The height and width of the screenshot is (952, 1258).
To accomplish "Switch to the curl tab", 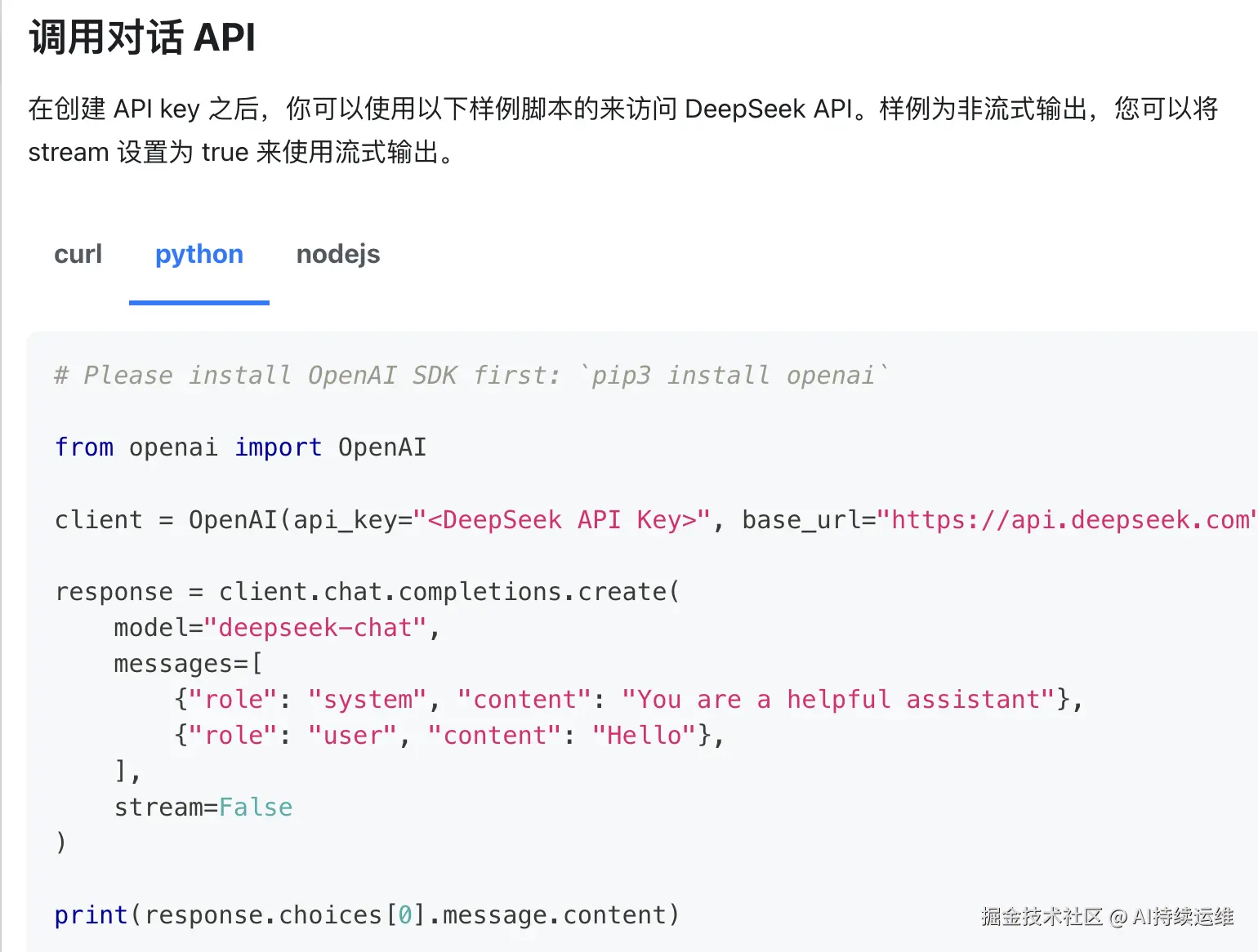I will [x=78, y=254].
